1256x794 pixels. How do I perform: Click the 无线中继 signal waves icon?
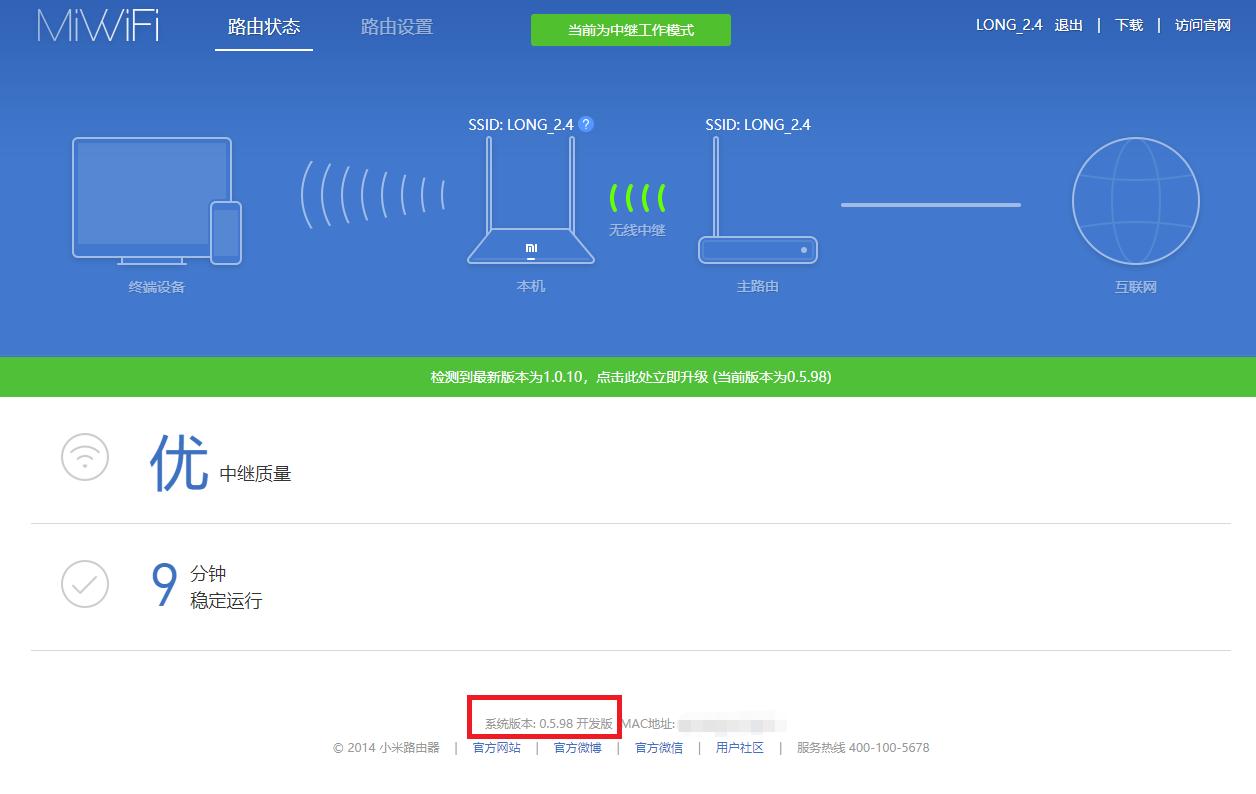point(637,197)
